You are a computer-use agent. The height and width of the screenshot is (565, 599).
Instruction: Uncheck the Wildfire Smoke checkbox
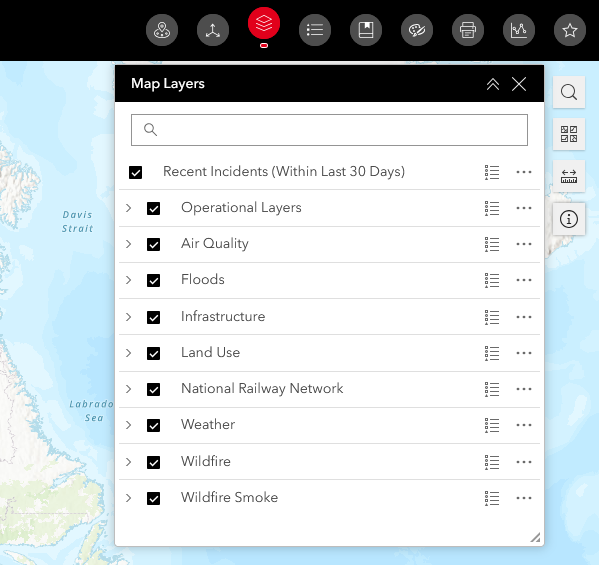154,498
